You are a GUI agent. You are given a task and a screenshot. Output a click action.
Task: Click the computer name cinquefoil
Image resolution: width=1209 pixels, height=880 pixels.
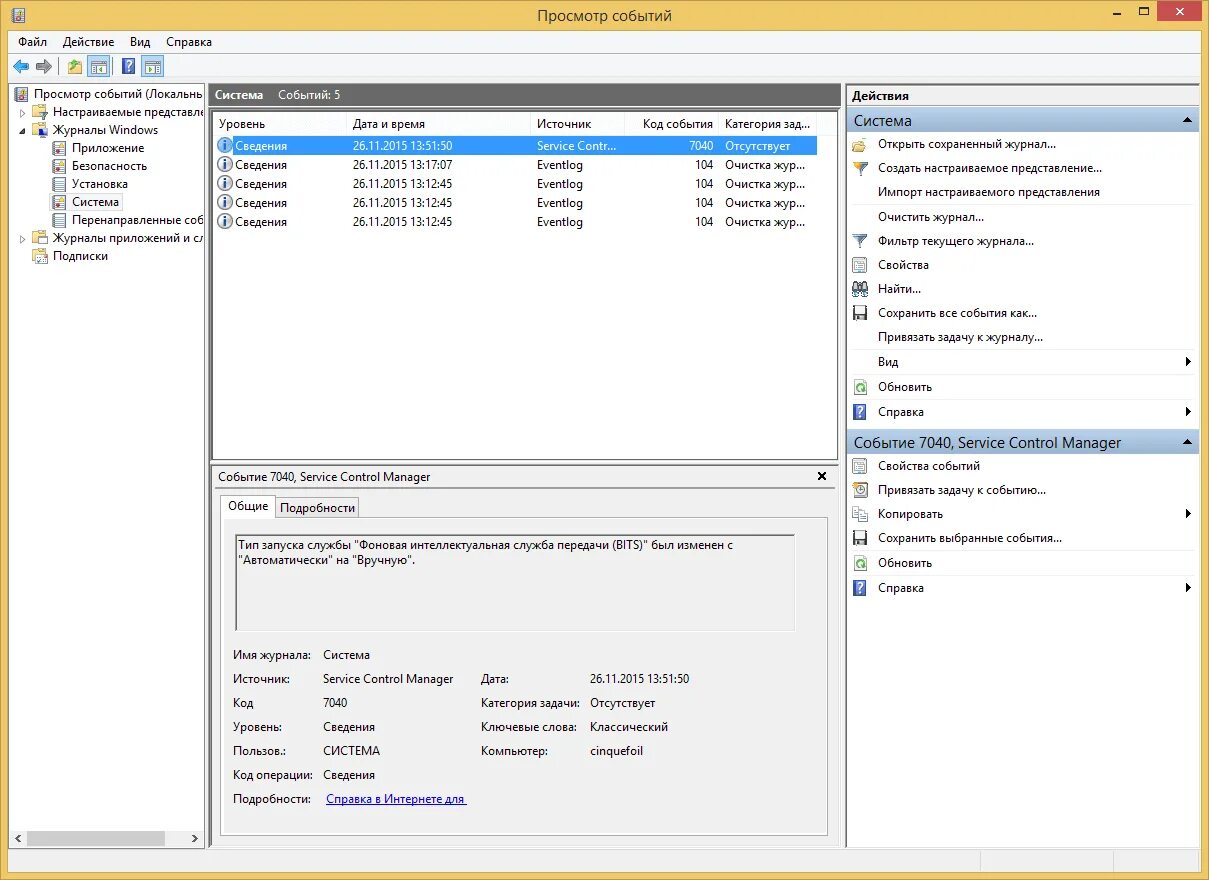tap(616, 751)
